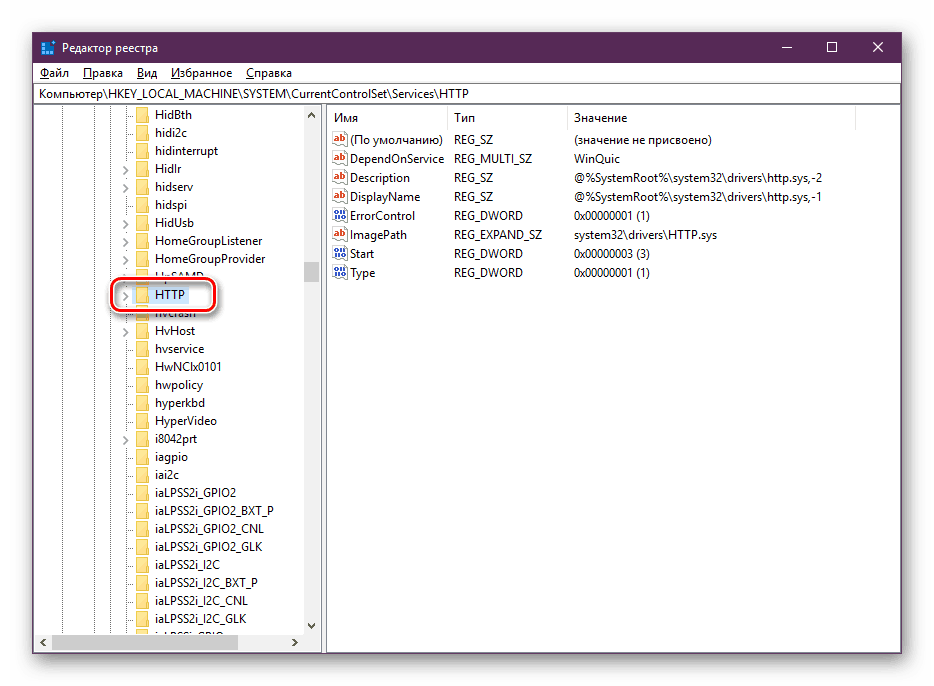Click the system32\drivers\HTTP.sys value data
The width and height of the screenshot is (934, 686).
(x=645, y=235)
